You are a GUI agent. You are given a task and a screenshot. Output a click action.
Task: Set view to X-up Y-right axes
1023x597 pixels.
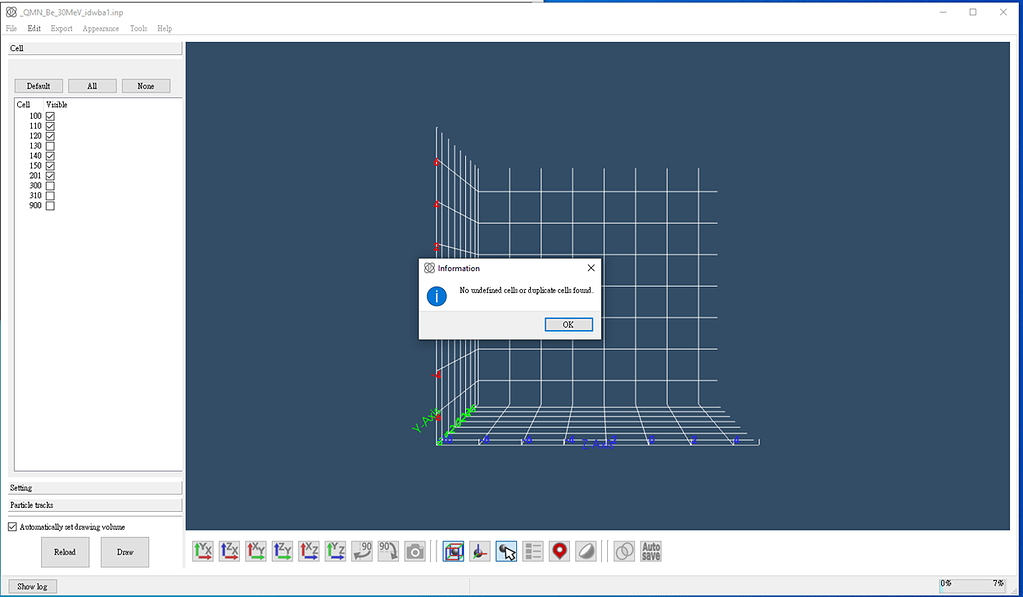(256, 551)
